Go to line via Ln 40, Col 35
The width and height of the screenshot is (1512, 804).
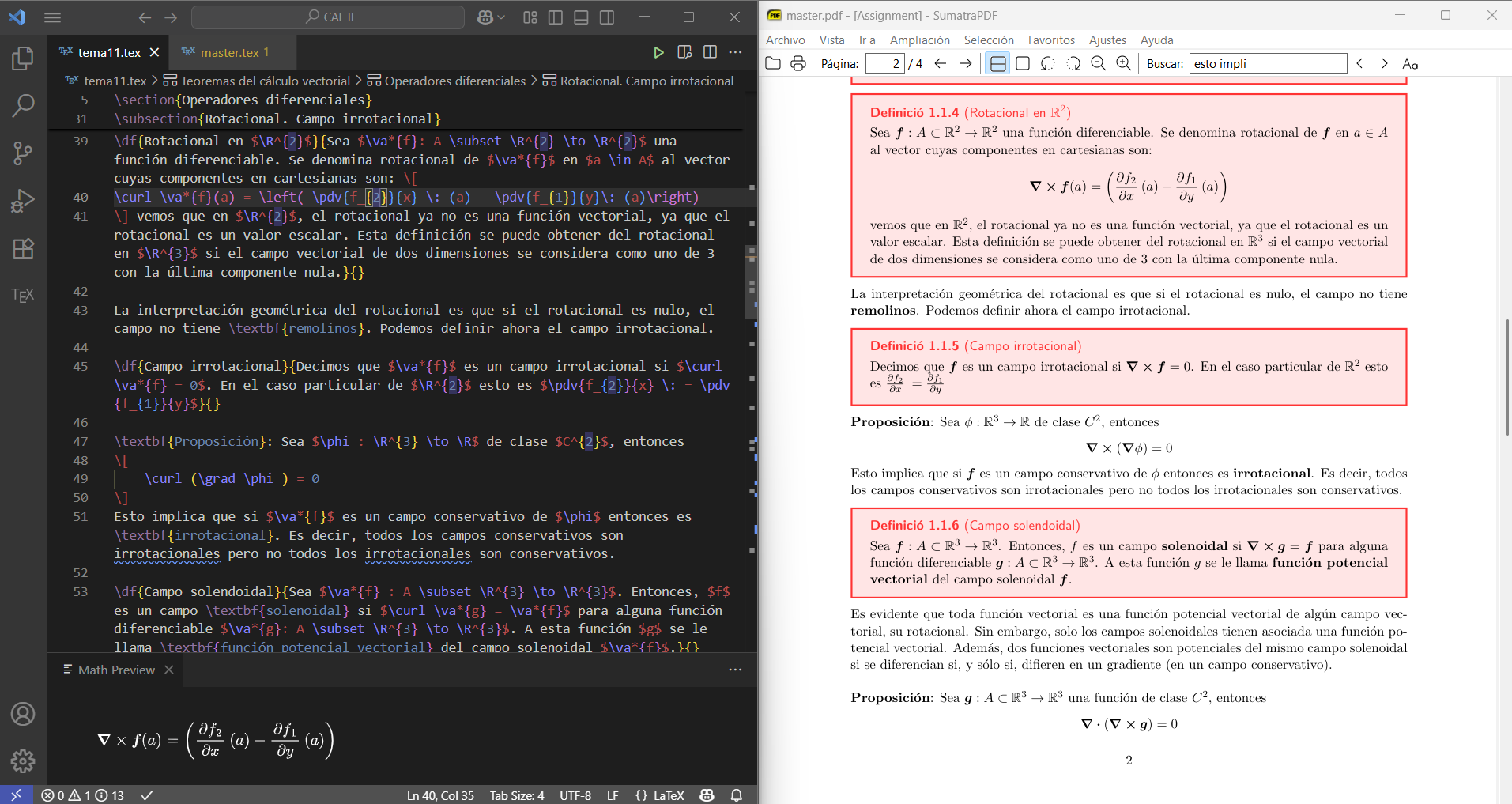pyautogui.click(x=440, y=795)
